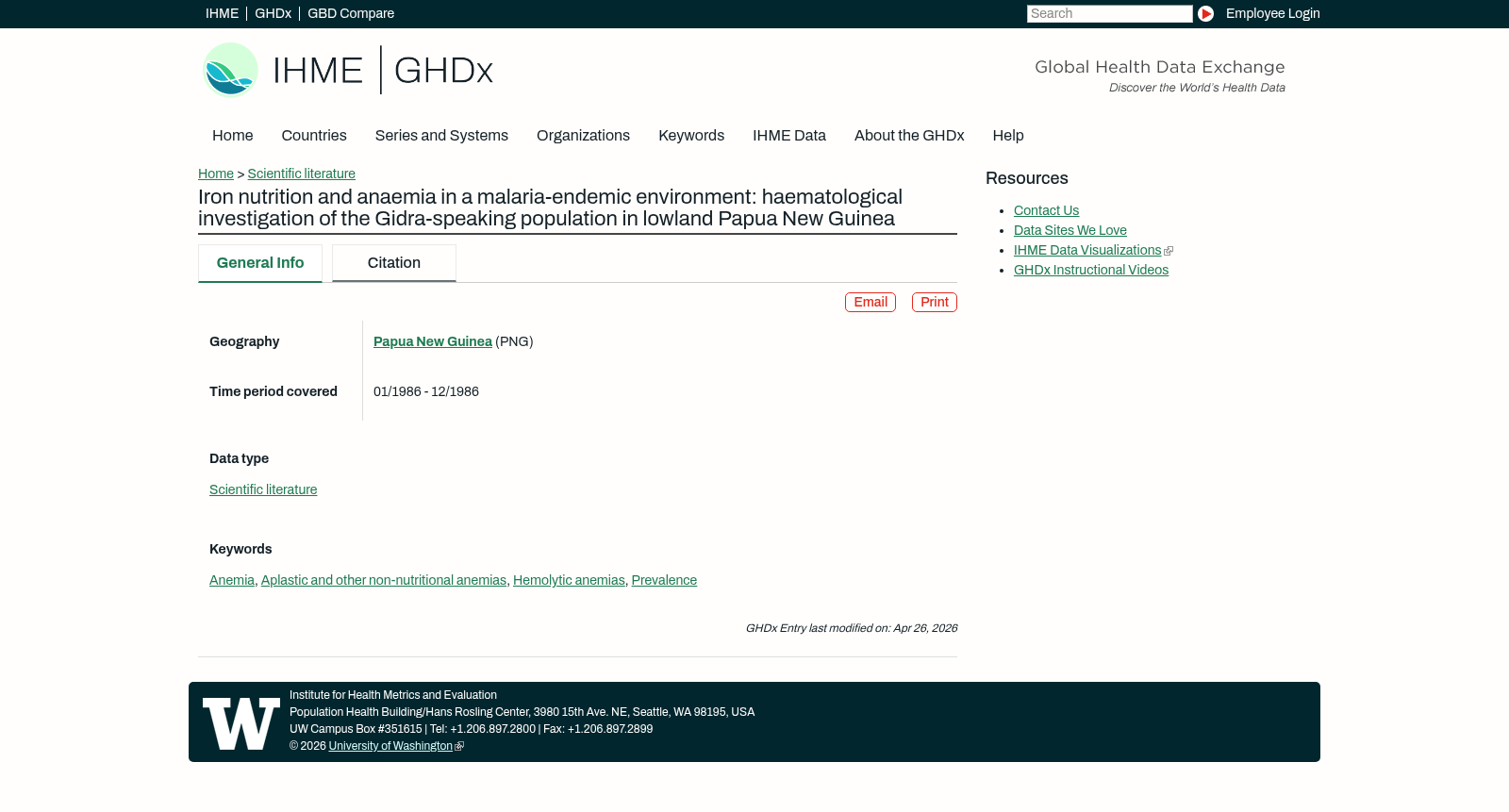Focus the Search input field

tap(1109, 13)
